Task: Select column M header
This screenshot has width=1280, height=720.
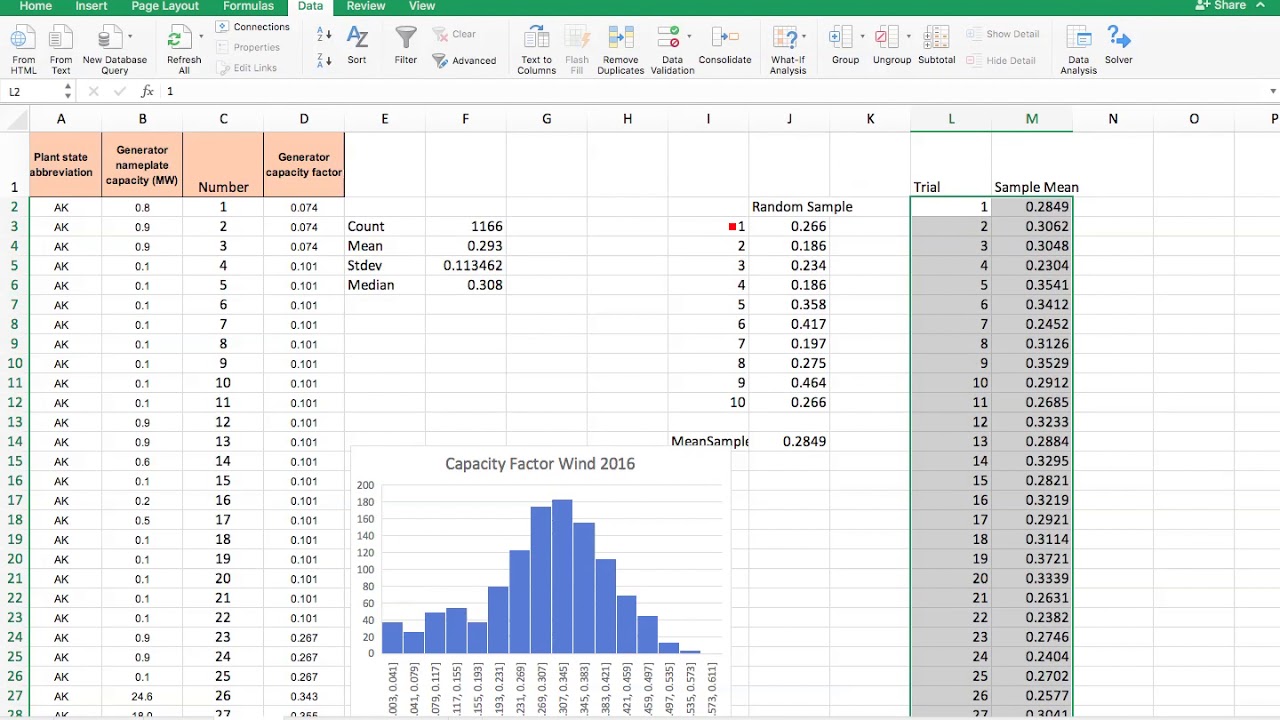Action: click(x=1032, y=119)
